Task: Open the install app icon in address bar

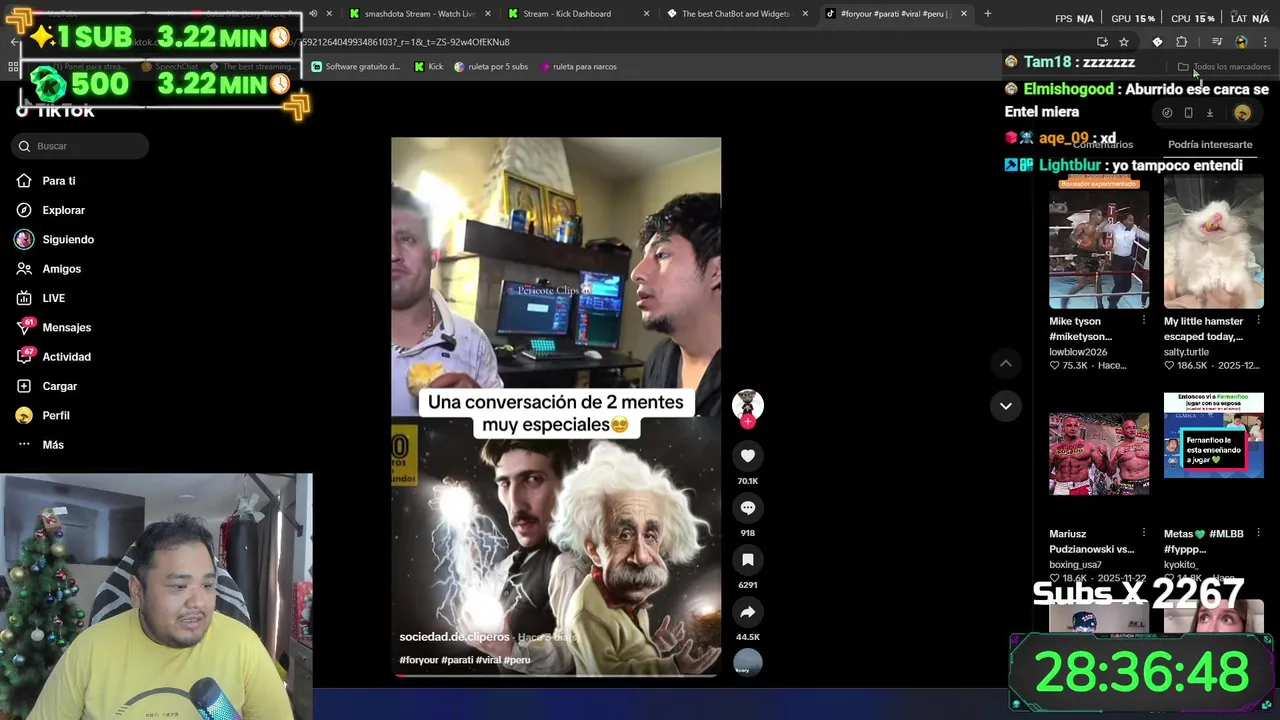Action: (1102, 42)
